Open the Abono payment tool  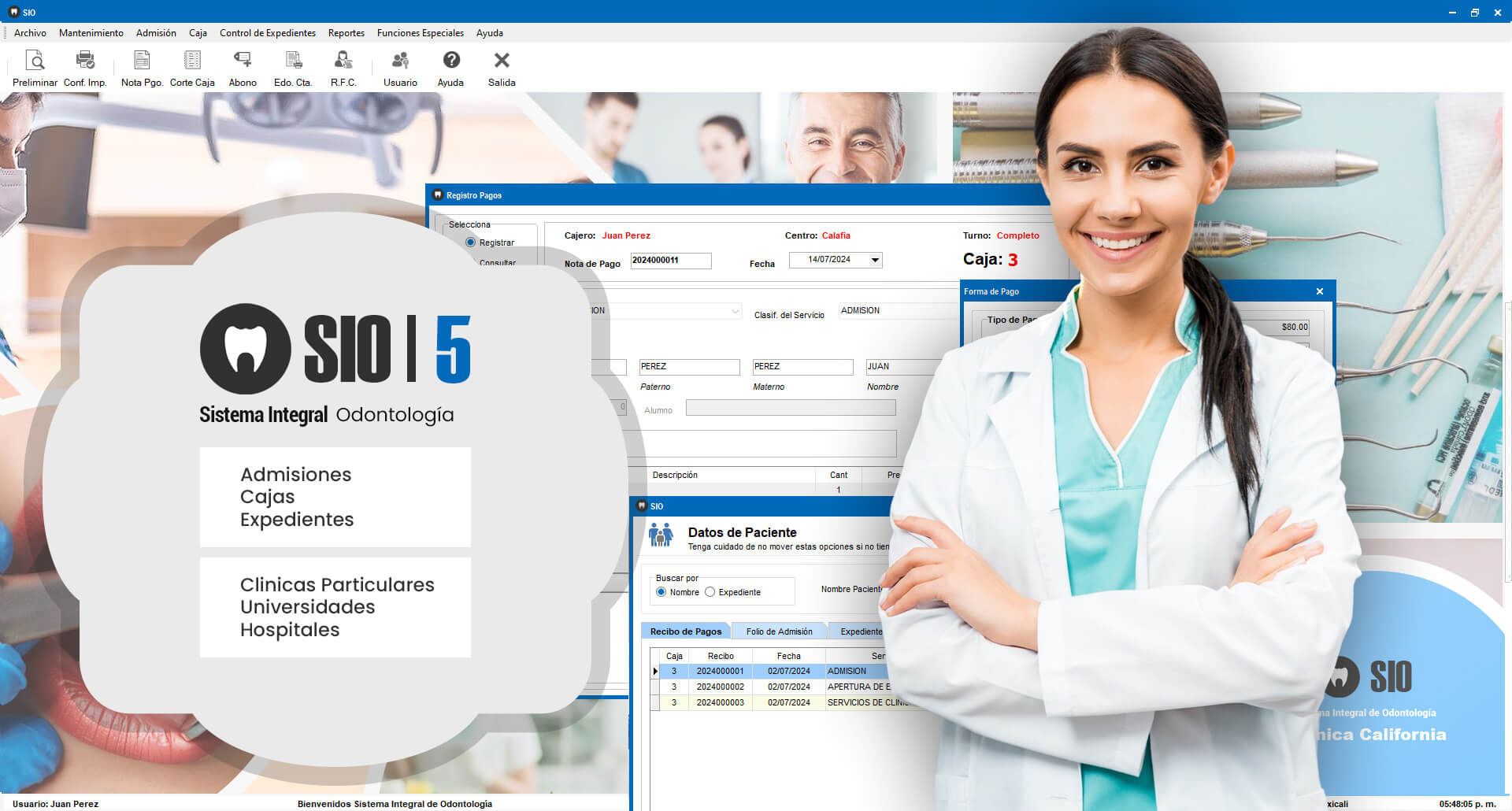[243, 69]
